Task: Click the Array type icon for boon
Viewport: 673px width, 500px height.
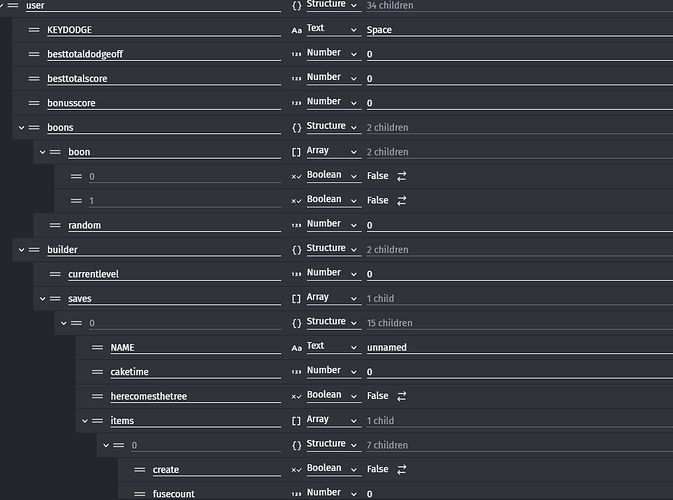Action: click(x=296, y=151)
